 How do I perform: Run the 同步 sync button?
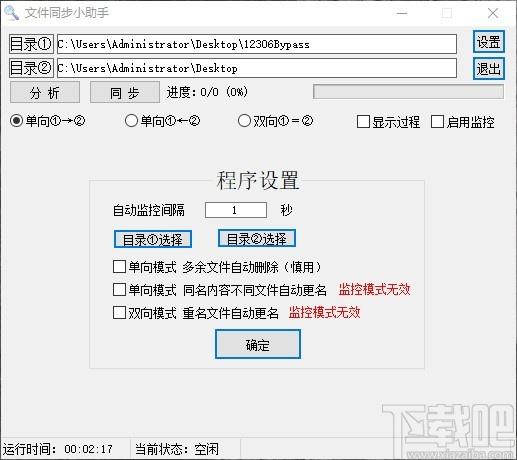pyautogui.click(x=125, y=92)
